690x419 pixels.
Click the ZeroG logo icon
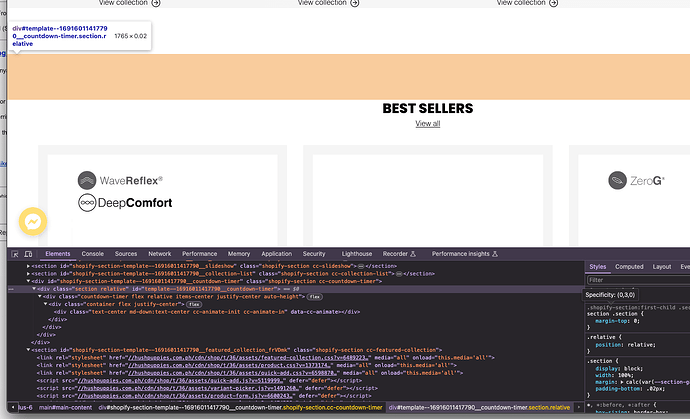[617, 180]
